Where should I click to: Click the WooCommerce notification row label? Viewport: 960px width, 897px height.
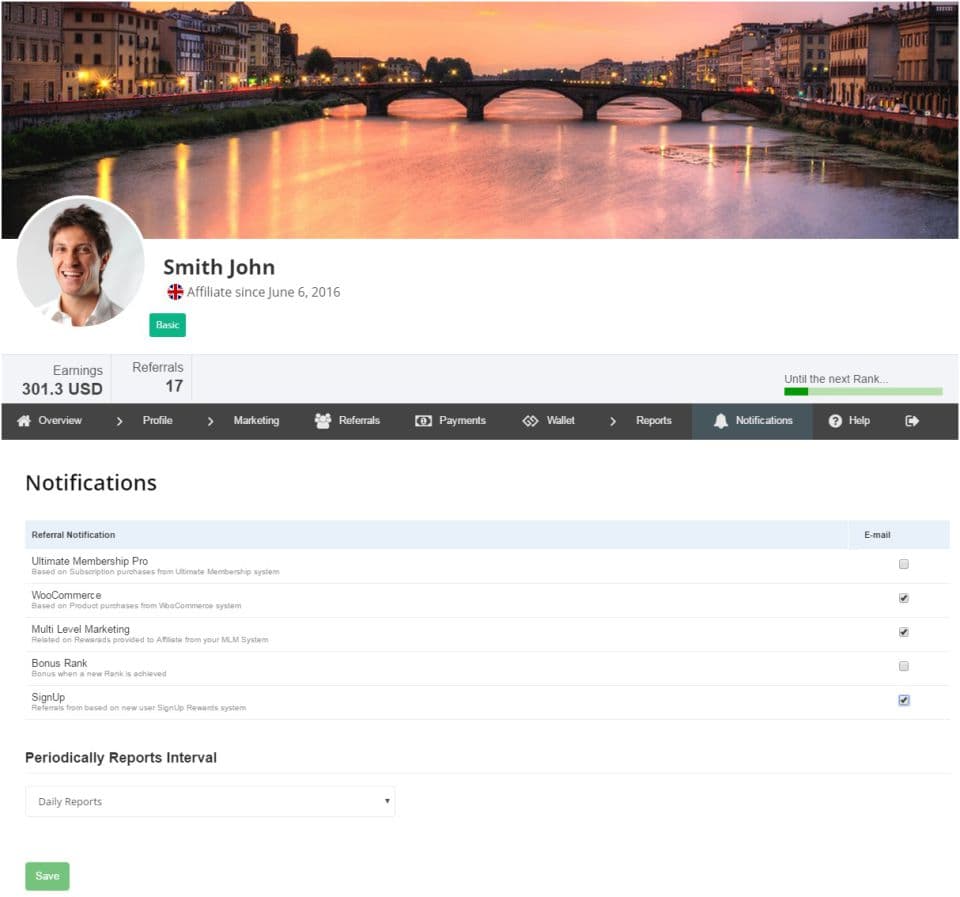(67, 595)
